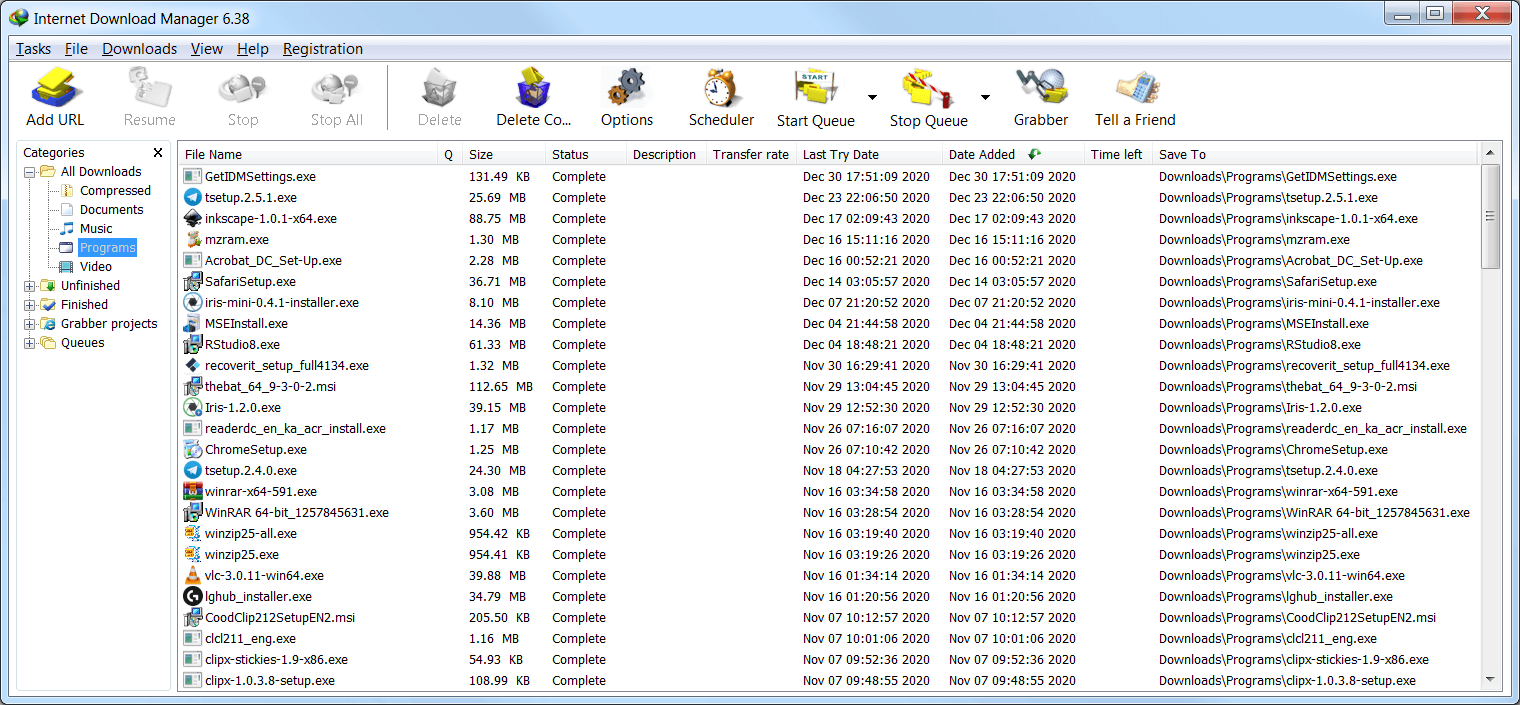Image resolution: width=1520 pixels, height=705 pixels.
Task: Open the Stop Queue dropdown arrow
Action: point(983,95)
